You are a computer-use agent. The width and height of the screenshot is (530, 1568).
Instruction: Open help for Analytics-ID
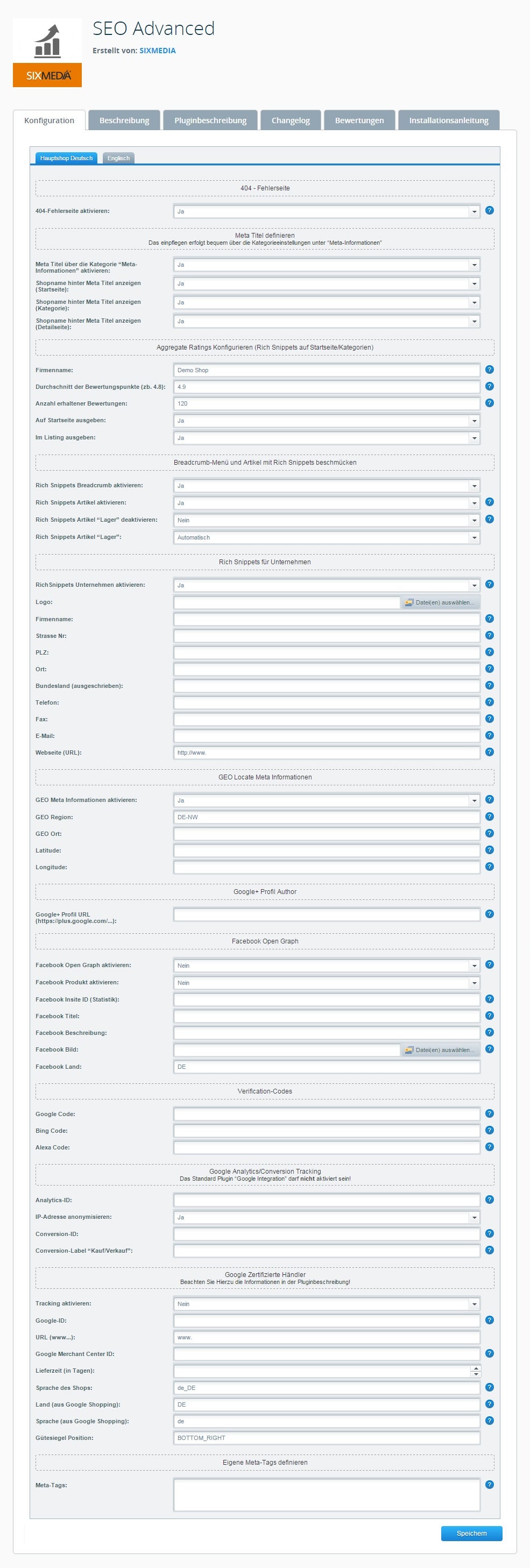(x=489, y=1200)
